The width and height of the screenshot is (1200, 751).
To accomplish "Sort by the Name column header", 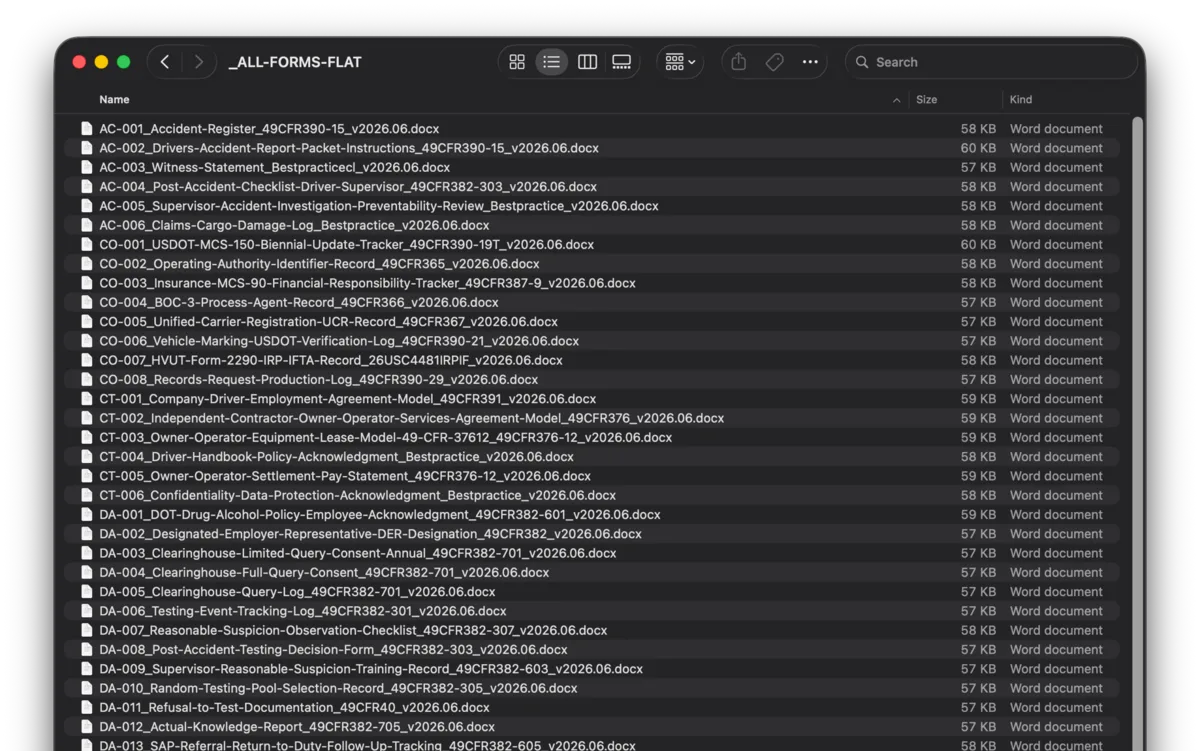I will (x=114, y=100).
